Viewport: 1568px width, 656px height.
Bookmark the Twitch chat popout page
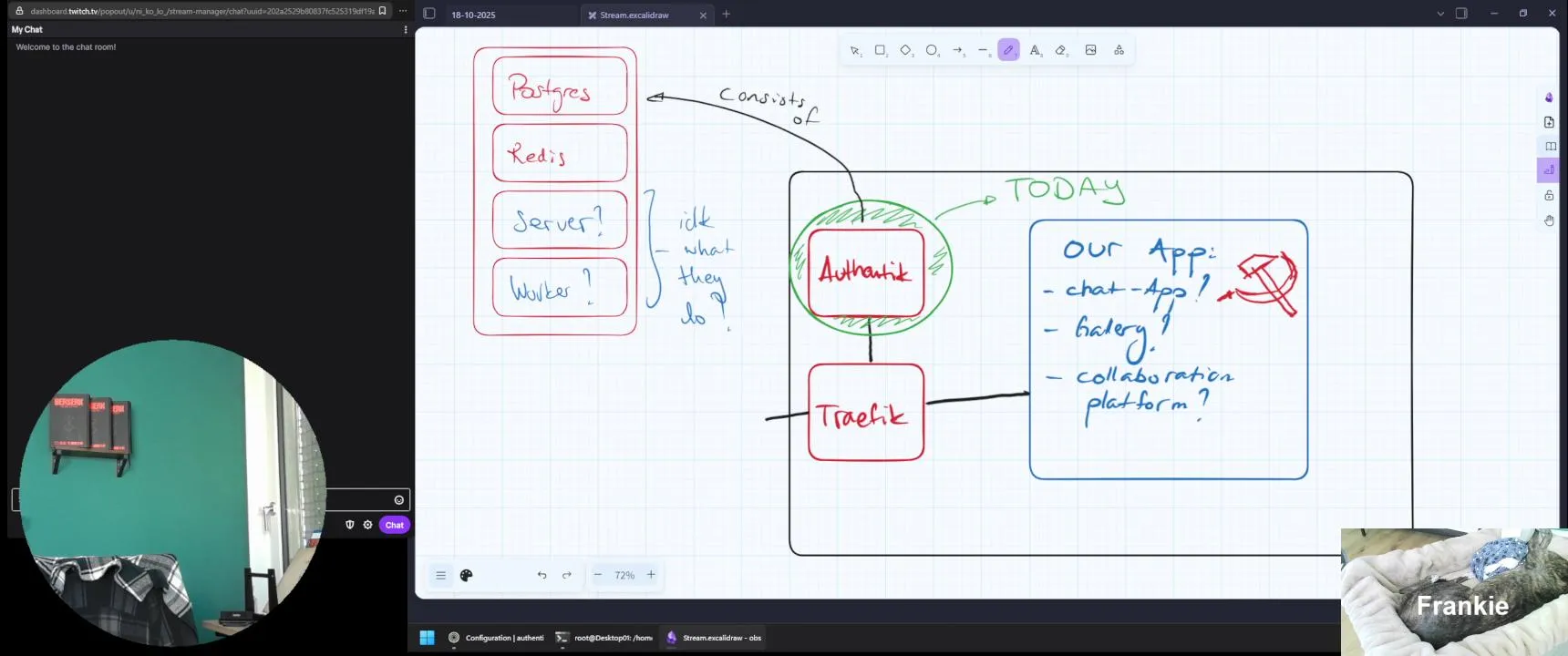382,11
